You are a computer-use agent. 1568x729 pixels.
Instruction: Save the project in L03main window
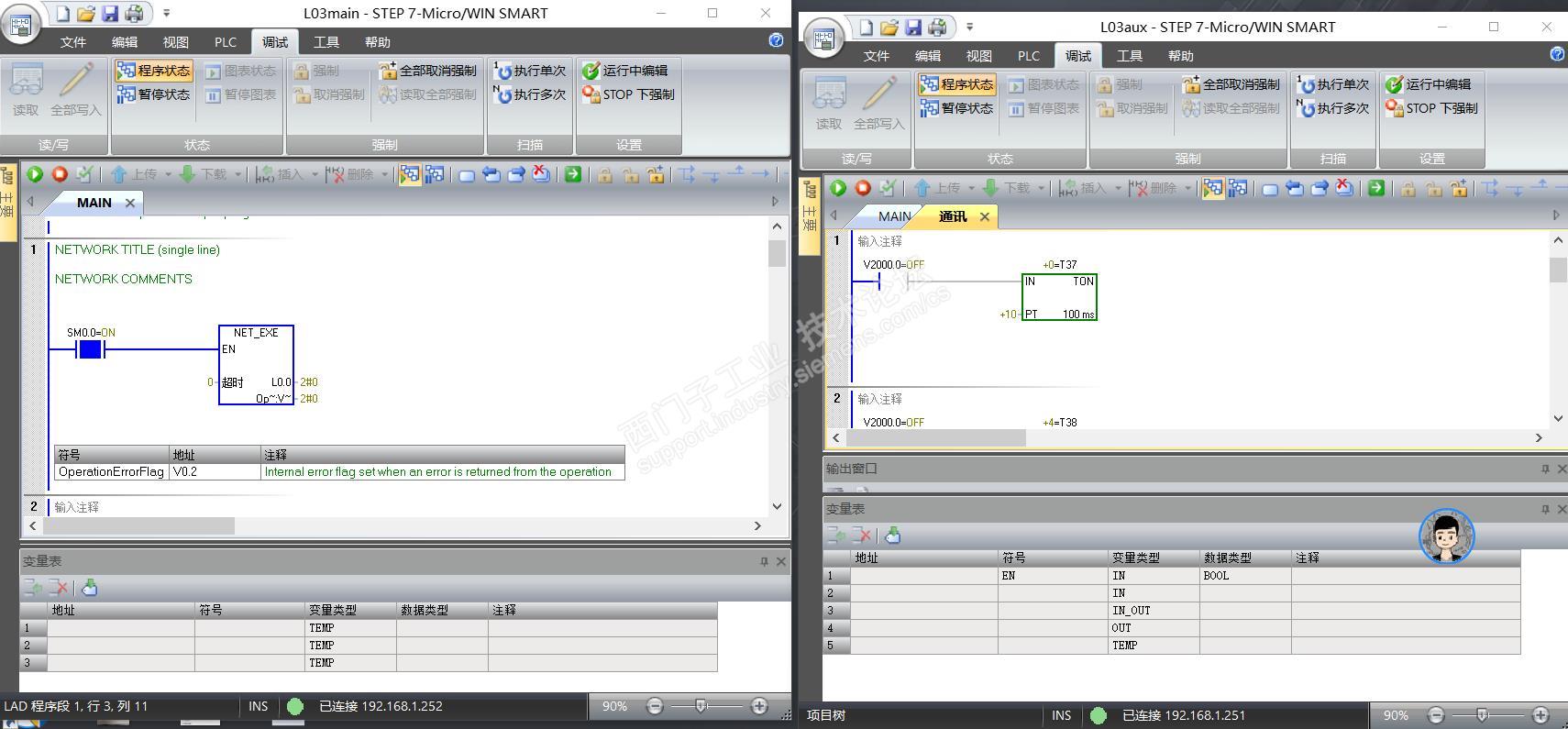pyautogui.click(x=110, y=13)
